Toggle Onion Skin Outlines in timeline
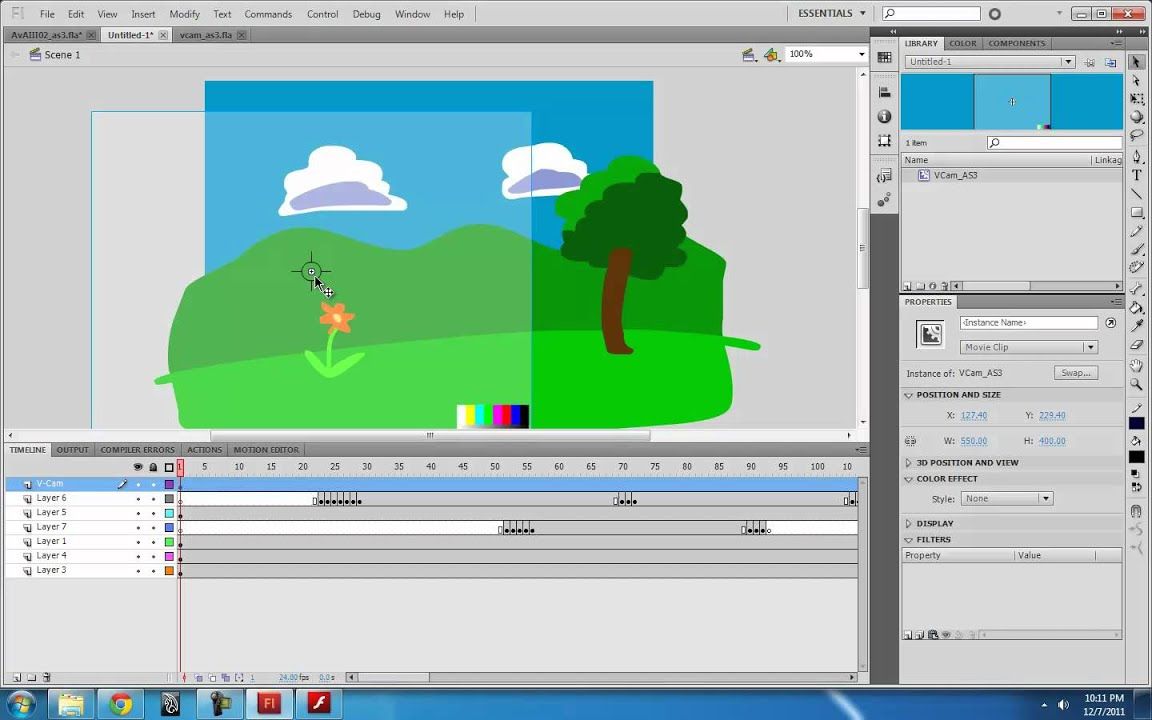 point(212,677)
